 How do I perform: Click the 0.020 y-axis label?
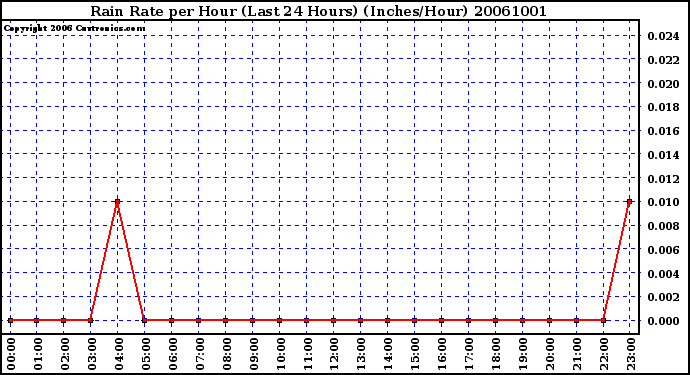click(663, 83)
